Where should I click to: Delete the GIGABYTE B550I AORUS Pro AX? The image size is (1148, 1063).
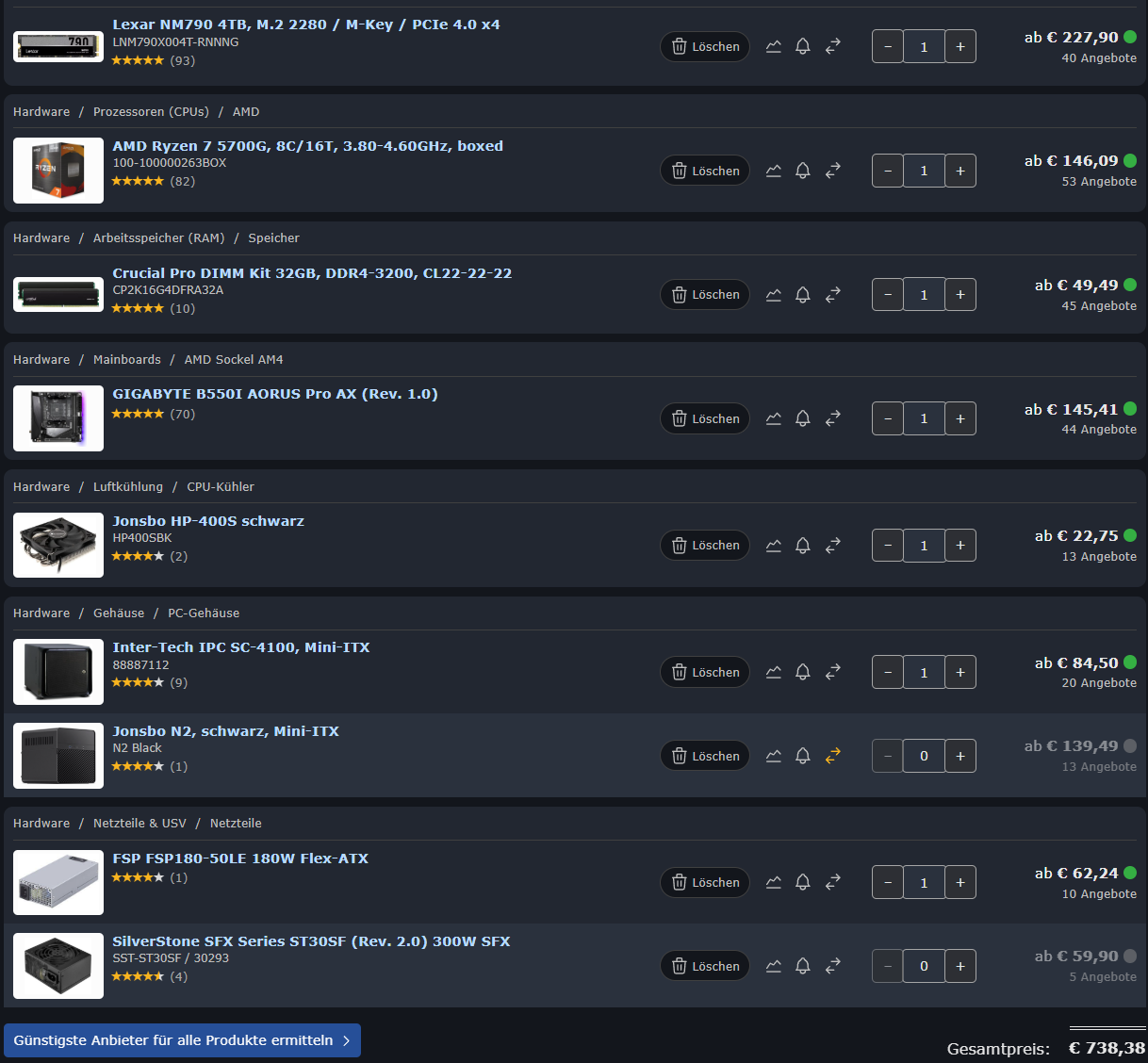(x=705, y=418)
